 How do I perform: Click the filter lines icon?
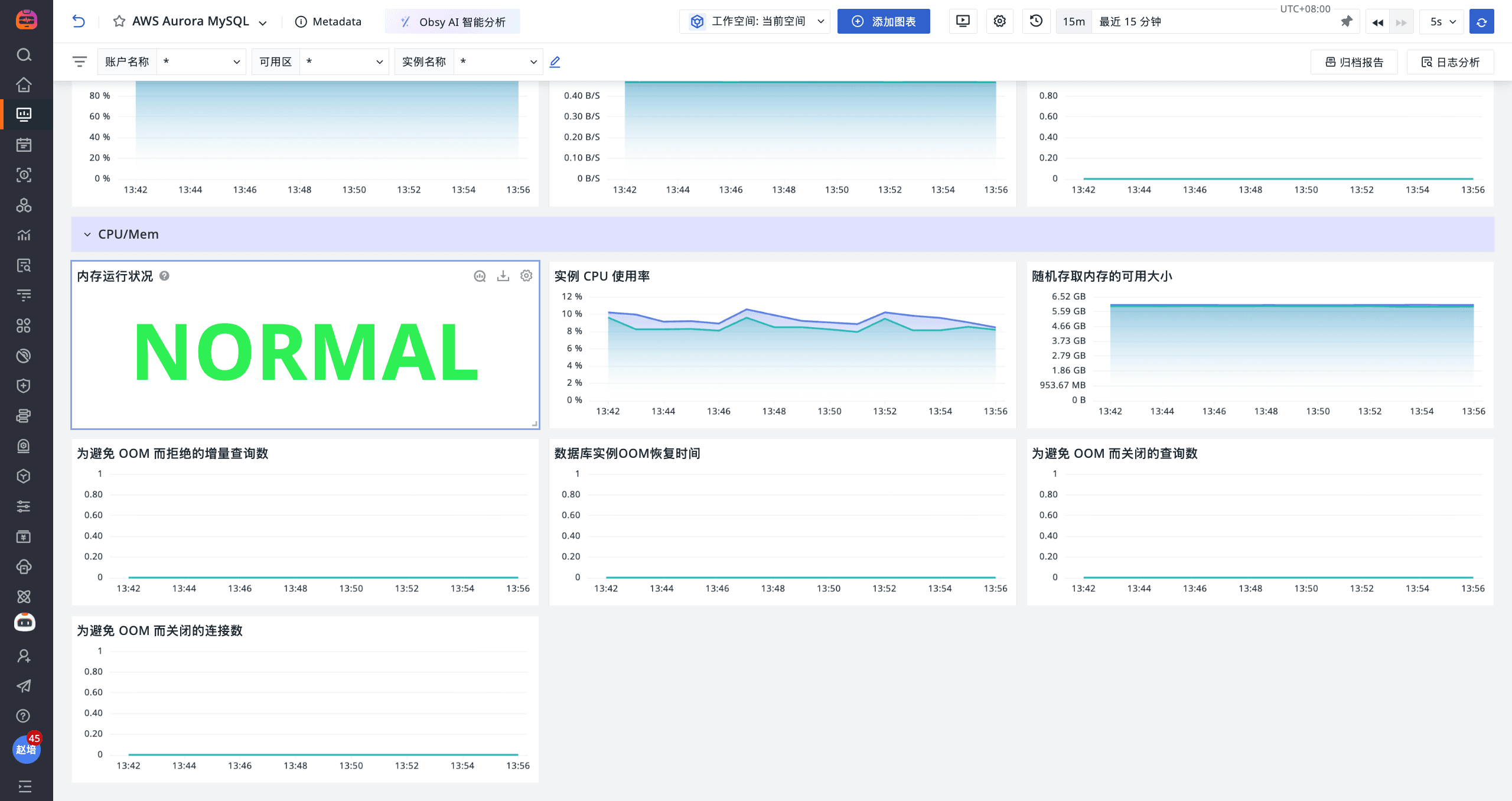[x=80, y=61]
